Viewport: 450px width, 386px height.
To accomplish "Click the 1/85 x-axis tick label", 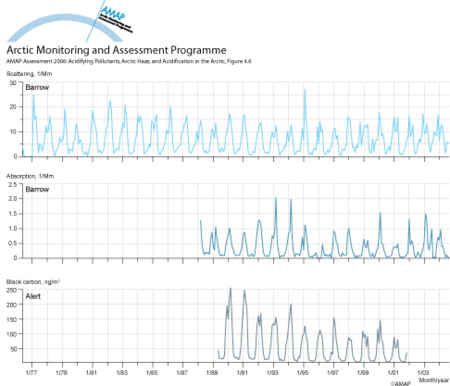I will pyautogui.click(x=152, y=372).
